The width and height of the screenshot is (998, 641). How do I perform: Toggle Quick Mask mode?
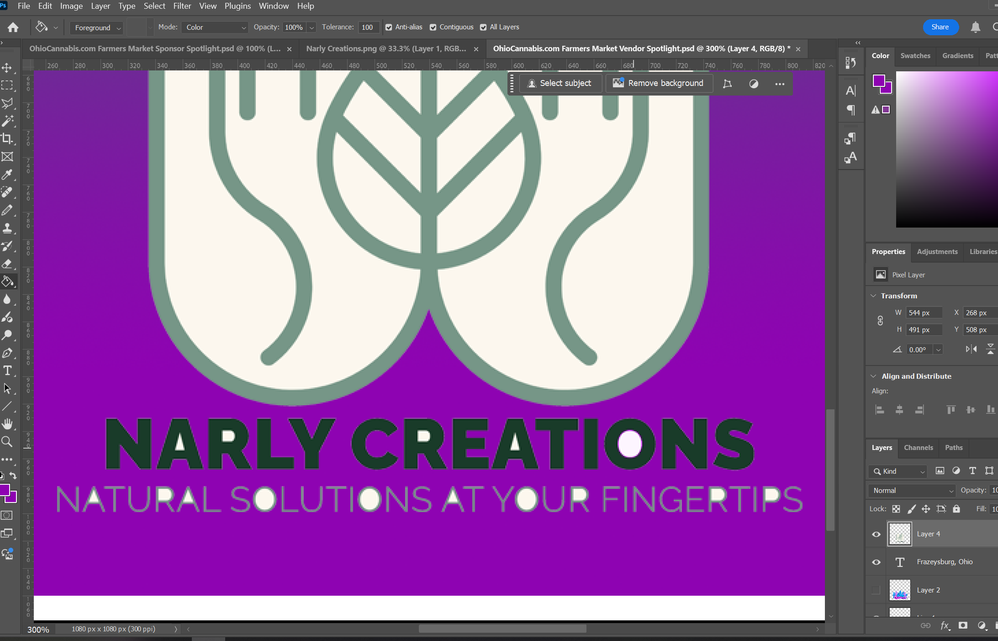[8, 516]
